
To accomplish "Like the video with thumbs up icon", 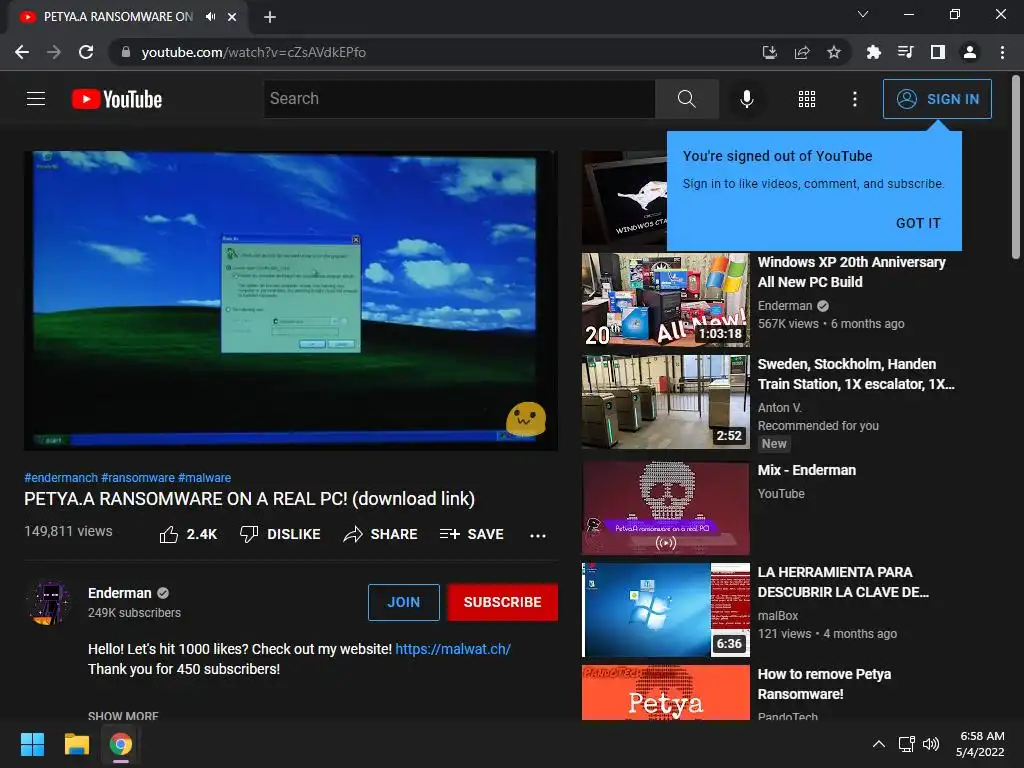I will [x=168, y=534].
